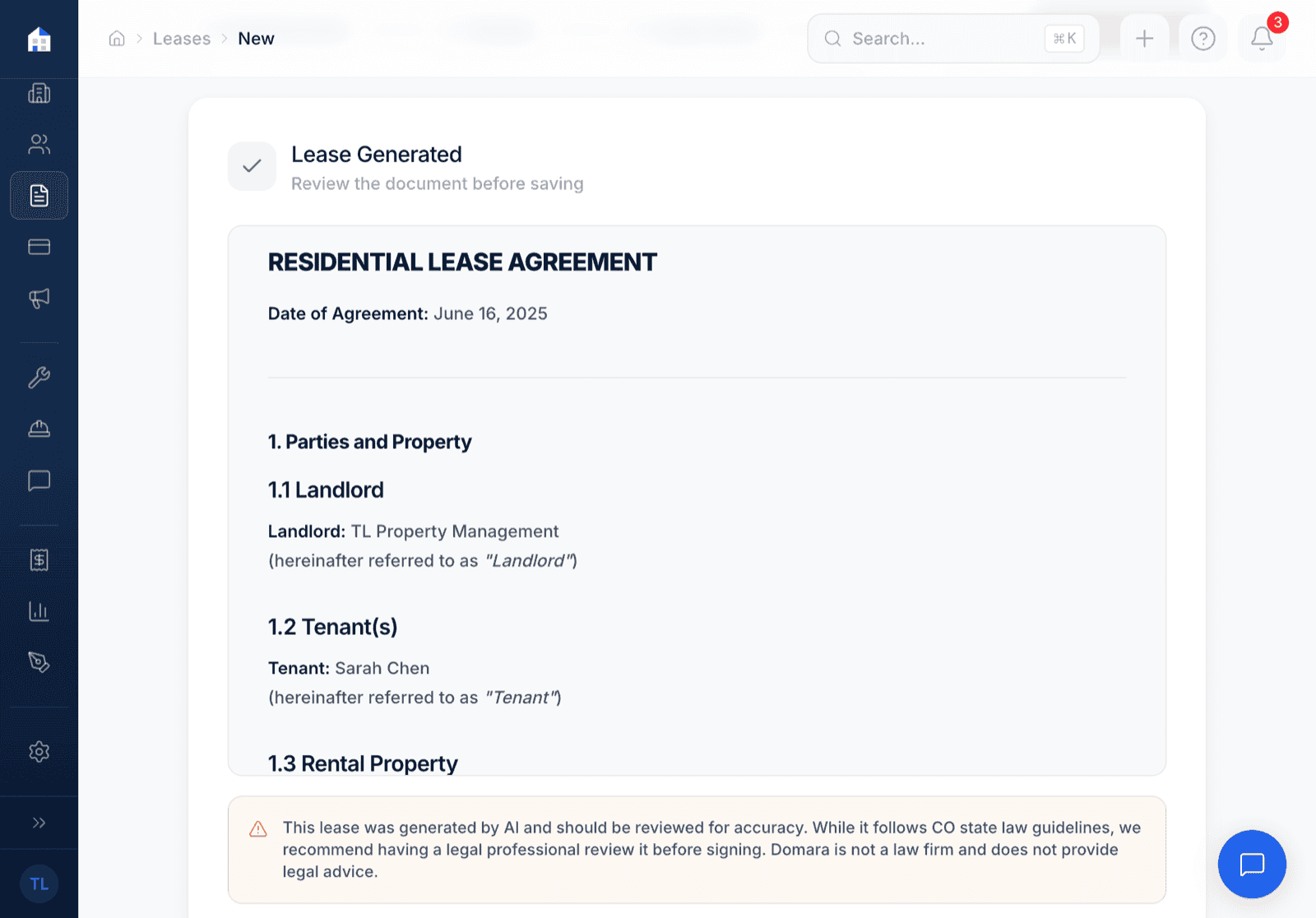Select the New breadcrumb item

pyautogui.click(x=256, y=38)
